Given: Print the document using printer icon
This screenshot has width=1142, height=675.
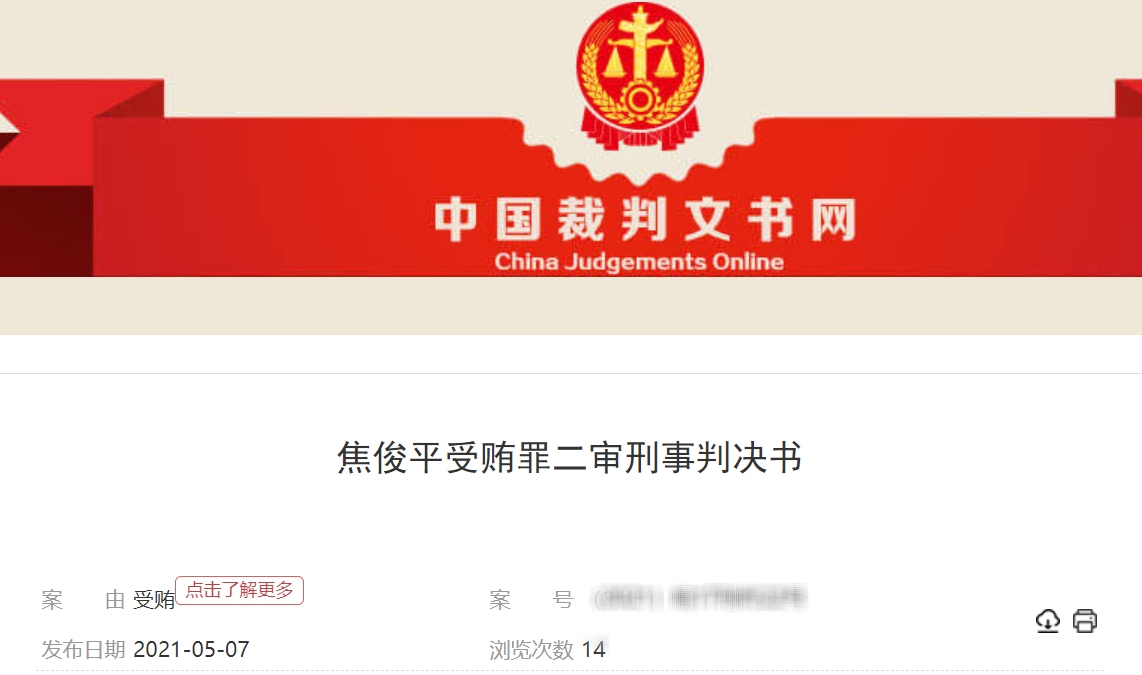Looking at the screenshot, I should (x=1084, y=620).
